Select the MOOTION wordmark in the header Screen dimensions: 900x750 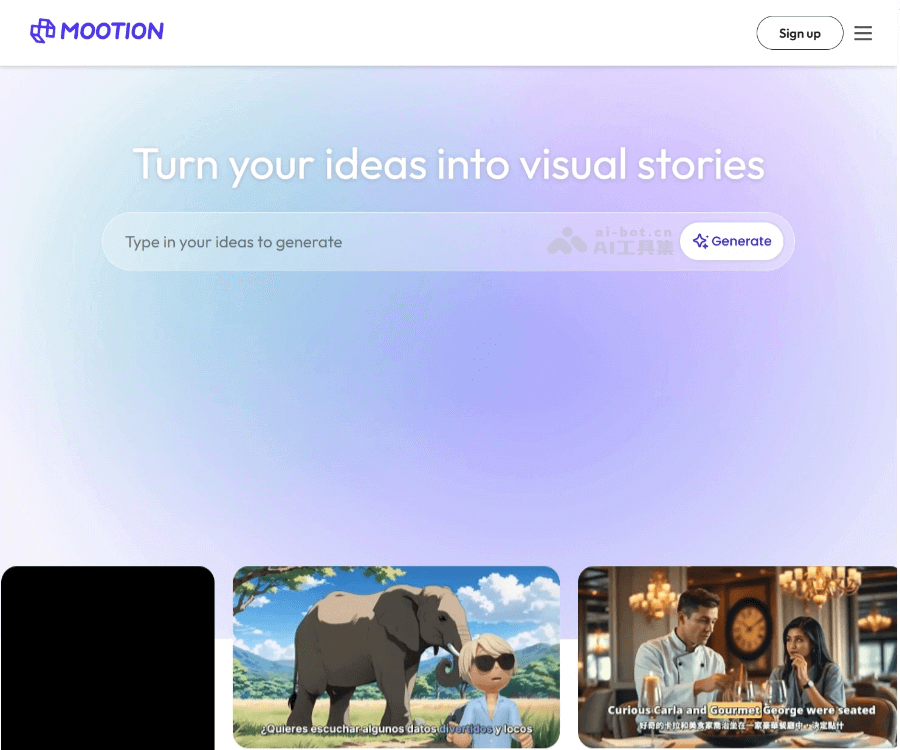[113, 31]
